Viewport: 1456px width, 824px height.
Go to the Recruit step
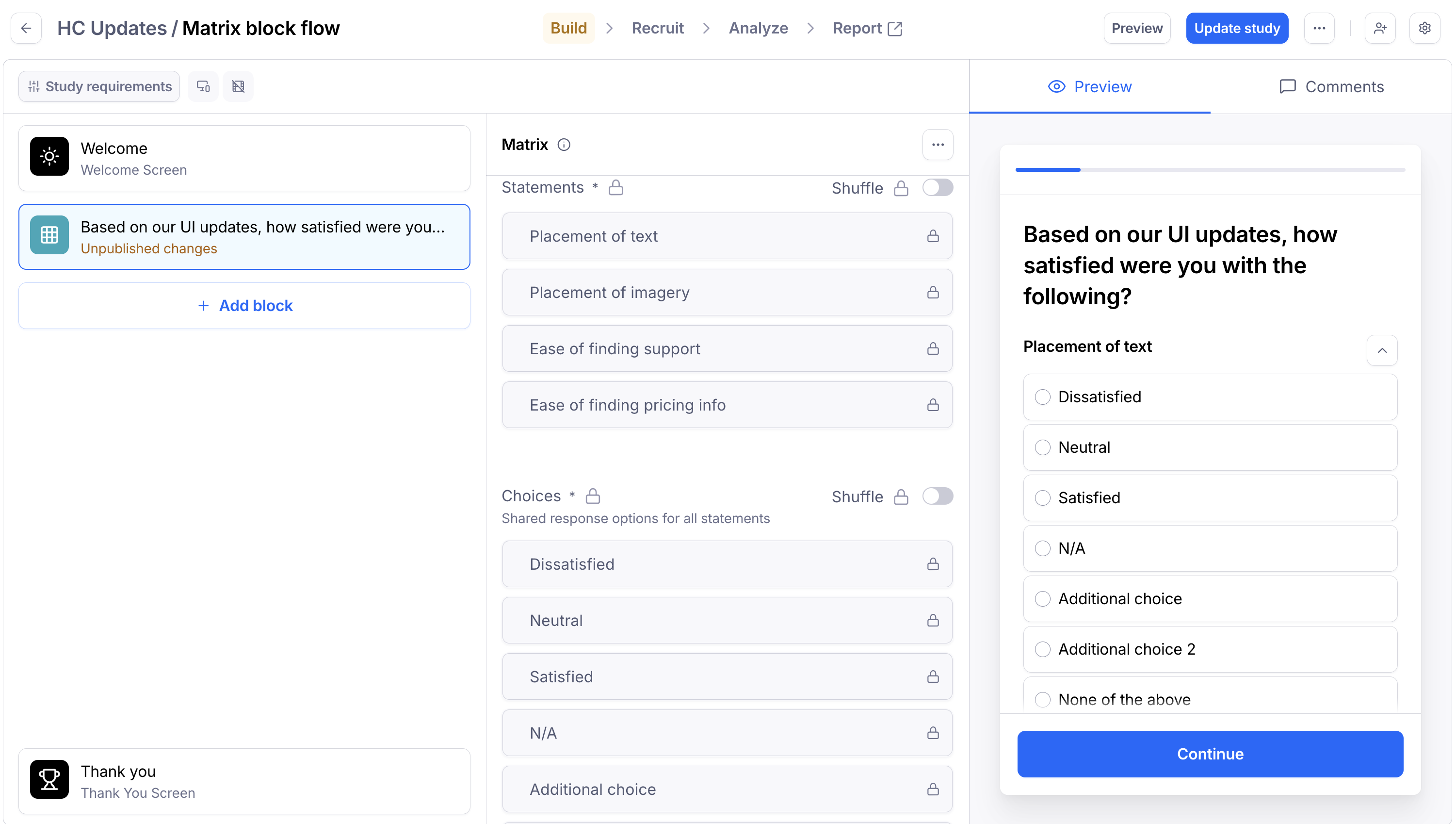tap(657, 28)
